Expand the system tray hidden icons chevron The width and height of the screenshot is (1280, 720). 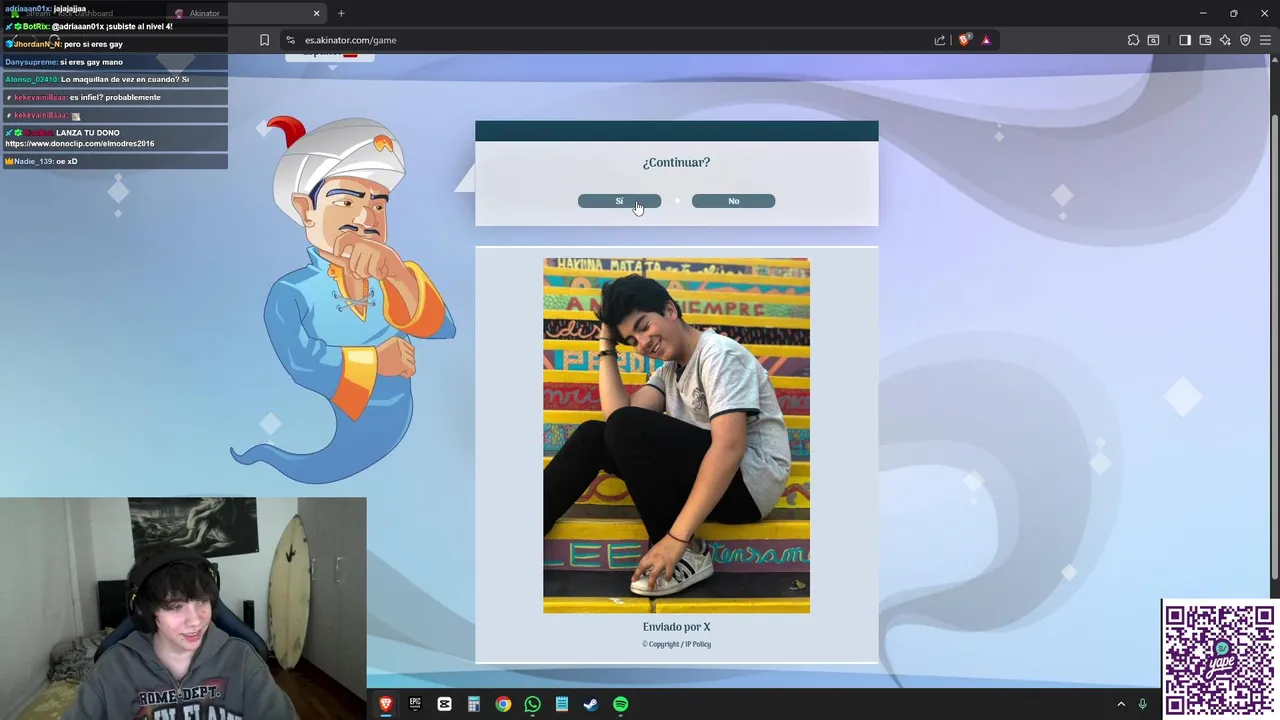tap(1121, 704)
